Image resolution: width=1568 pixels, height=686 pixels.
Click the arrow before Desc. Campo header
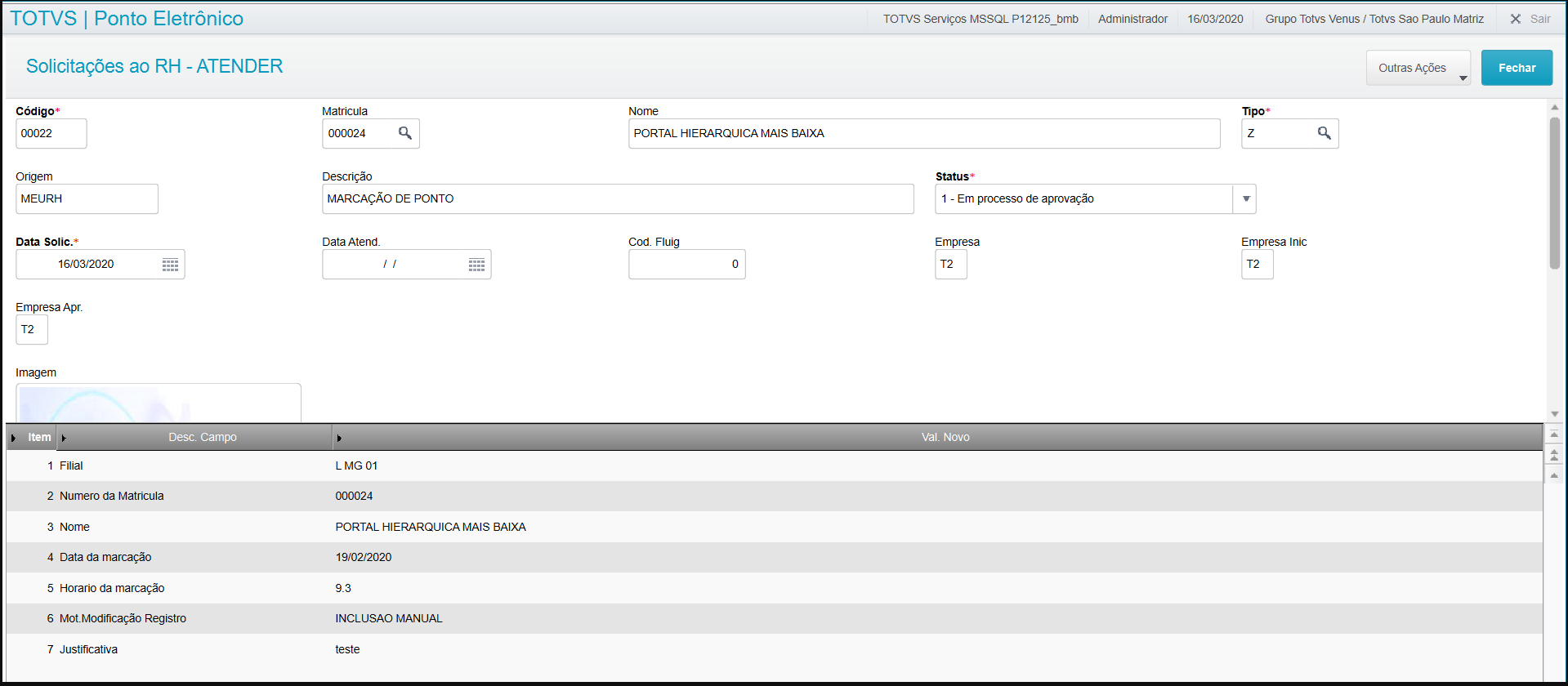[64, 438]
